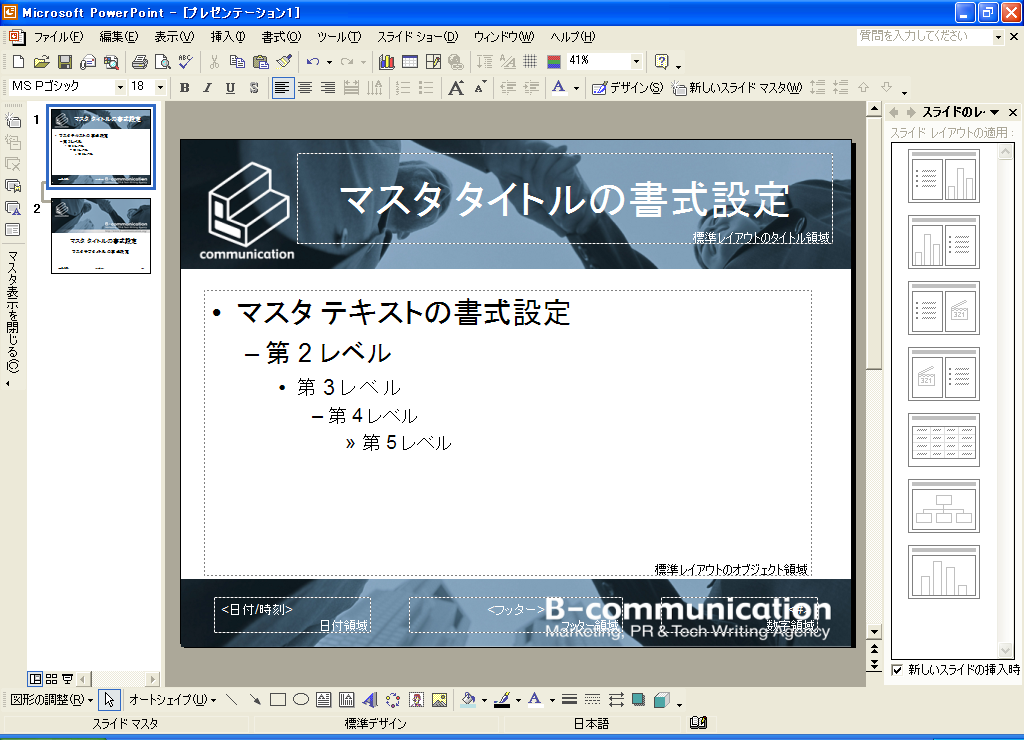Click the デザイン button
The height and width of the screenshot is (740, 1024).
click(628, 88)
